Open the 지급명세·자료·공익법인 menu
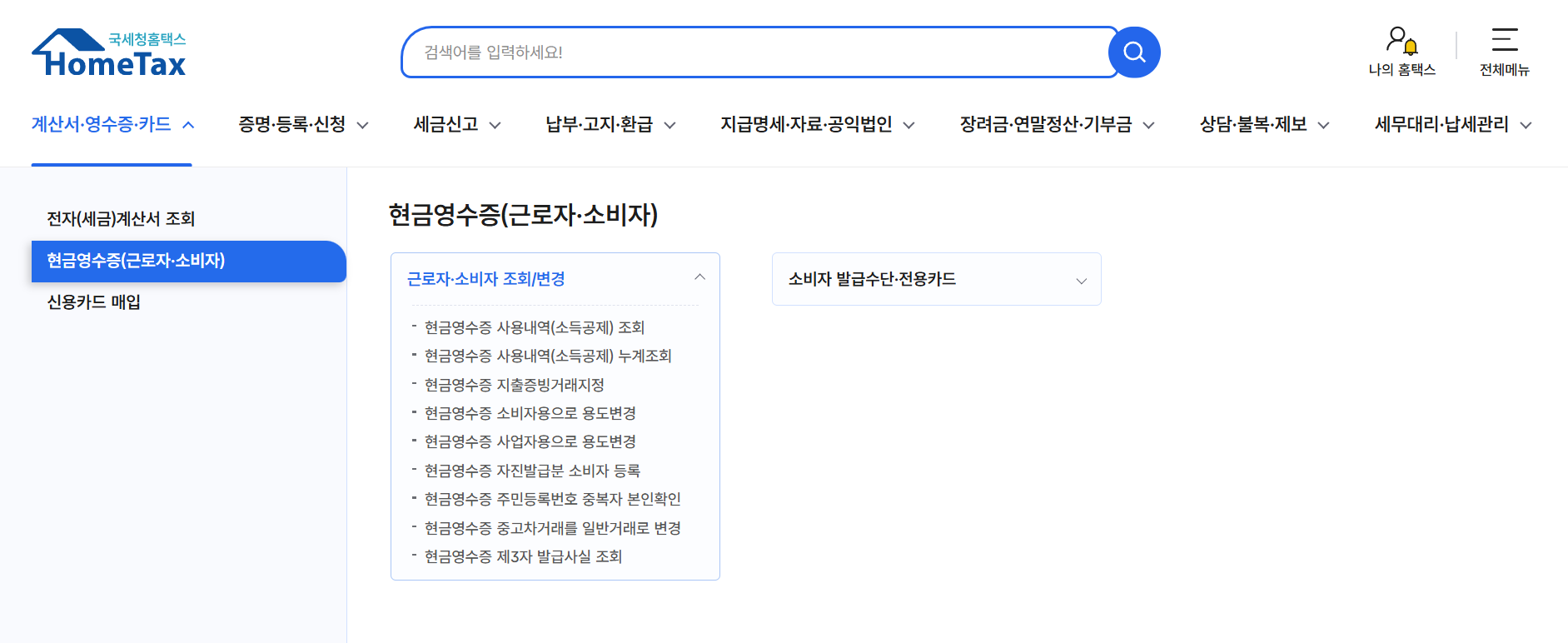This screenshot has height=643, width=1568. point(818,125)
